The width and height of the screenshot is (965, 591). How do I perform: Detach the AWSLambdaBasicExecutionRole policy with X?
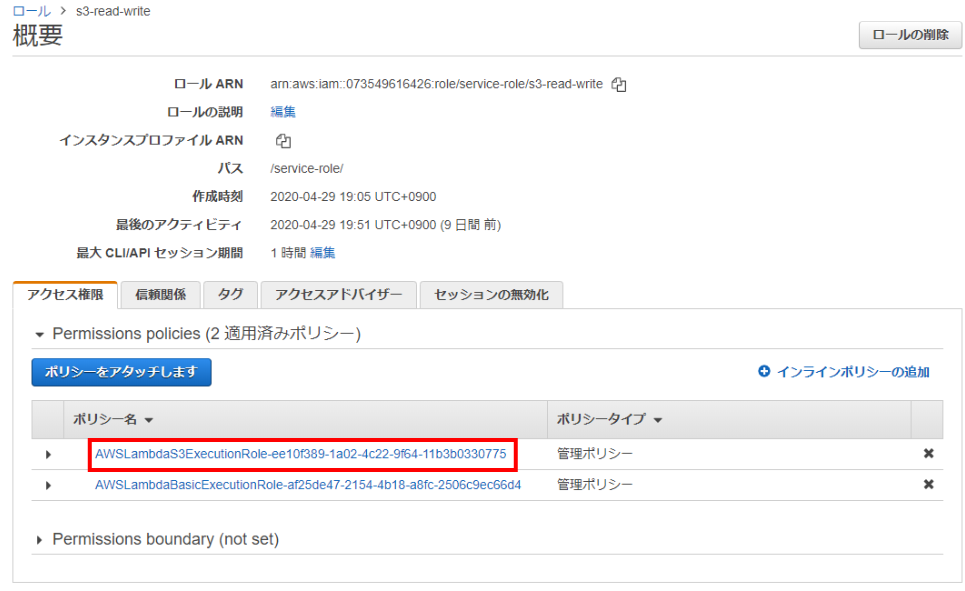(x=929, y=484)
